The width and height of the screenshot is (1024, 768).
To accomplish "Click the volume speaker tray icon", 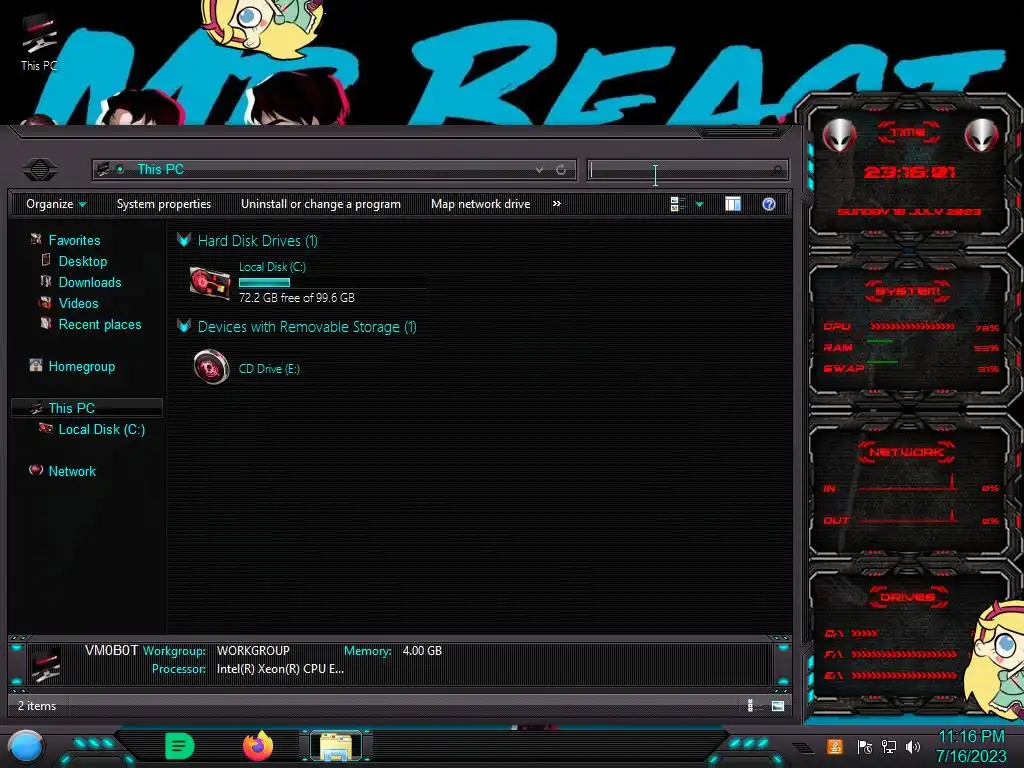I will (913, 746).
